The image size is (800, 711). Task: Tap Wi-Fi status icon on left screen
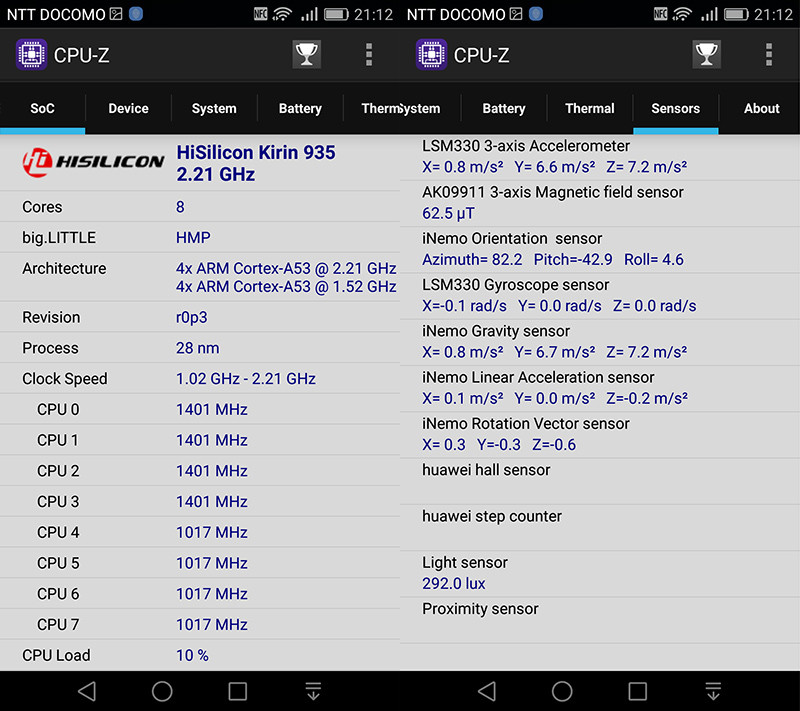point(282,14)
